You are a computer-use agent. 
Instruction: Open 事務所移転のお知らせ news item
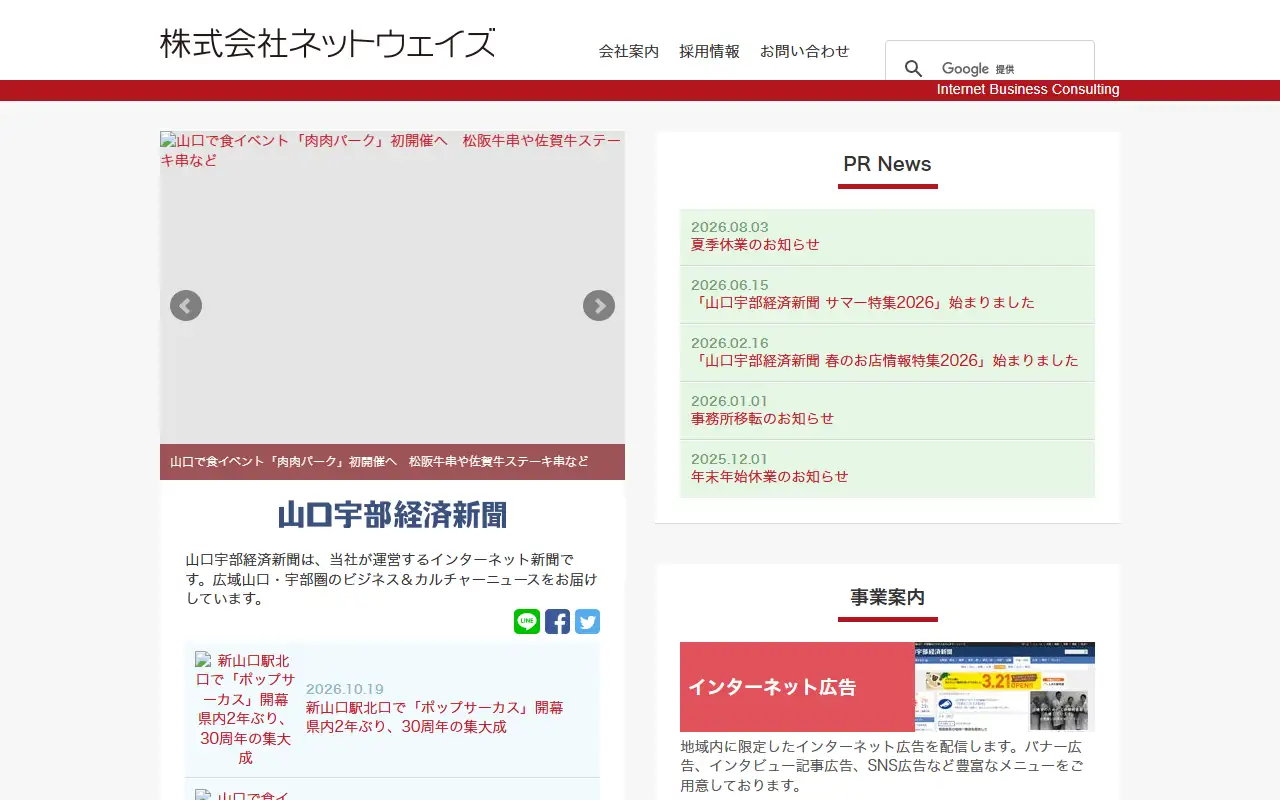(x=762, y=418)
